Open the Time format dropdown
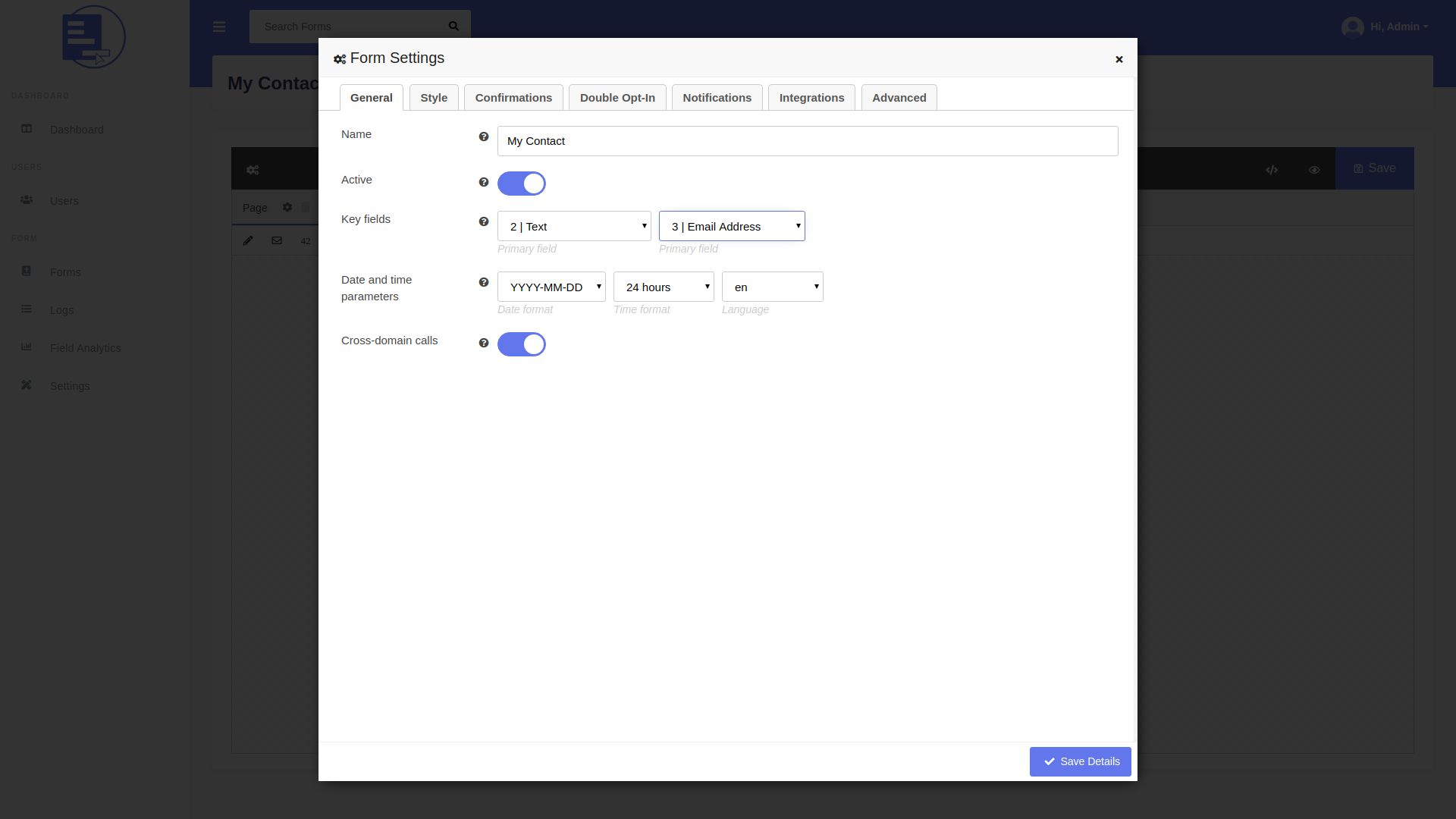The height and width of the screenshot is (819, 1456). click(x=664, y=287)
